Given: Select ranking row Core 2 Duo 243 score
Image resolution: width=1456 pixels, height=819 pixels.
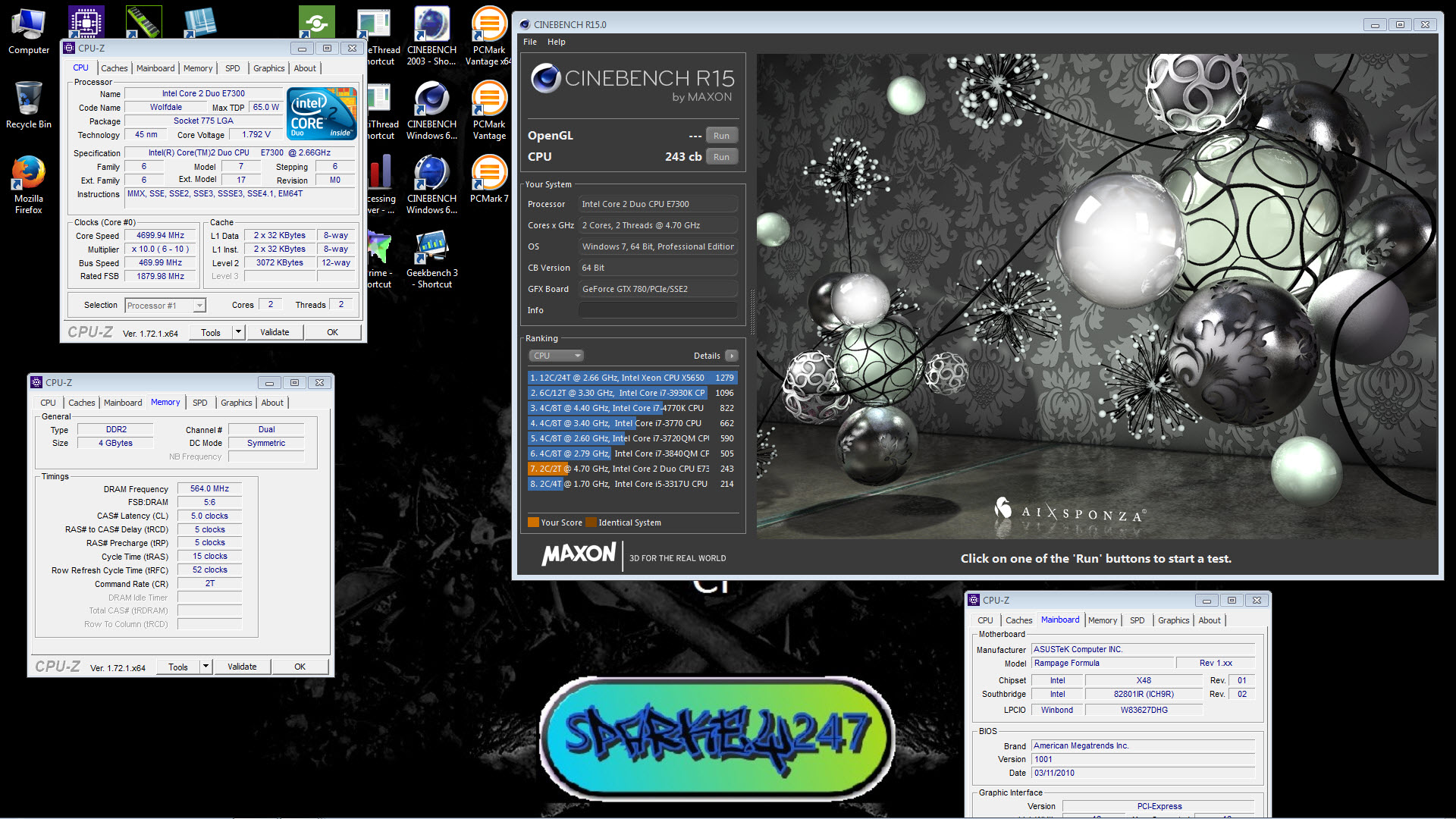Looking at the screenshot, I should [632, 469].
